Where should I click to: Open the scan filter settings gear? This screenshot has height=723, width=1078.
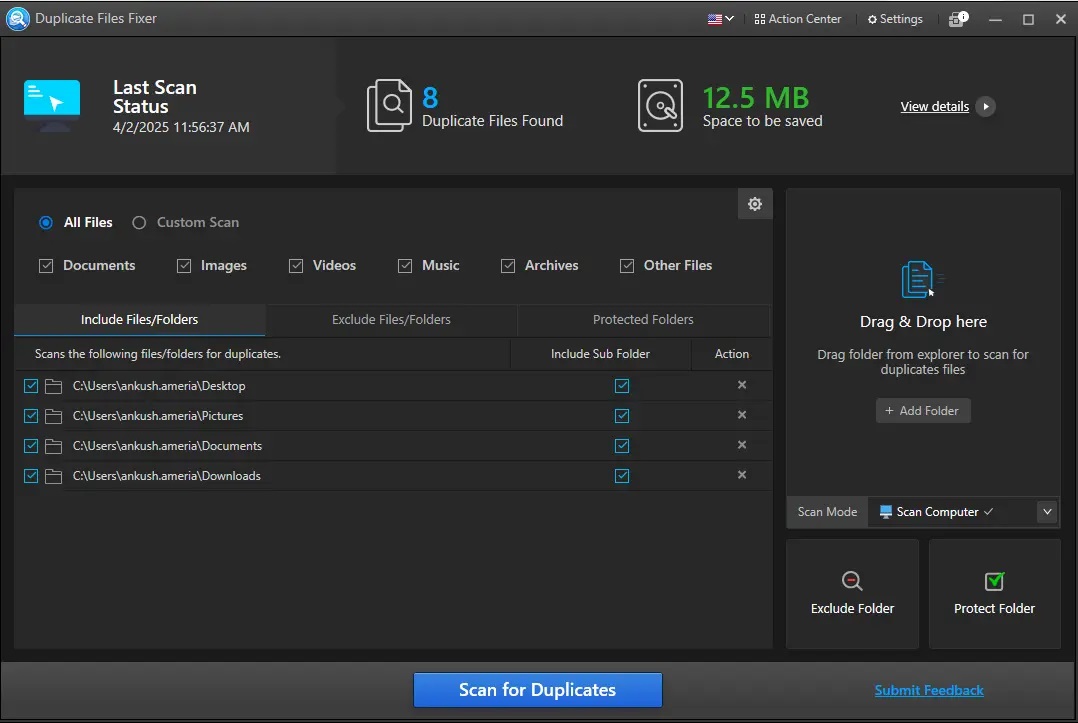pyautogui.click(x=755, y=203)
